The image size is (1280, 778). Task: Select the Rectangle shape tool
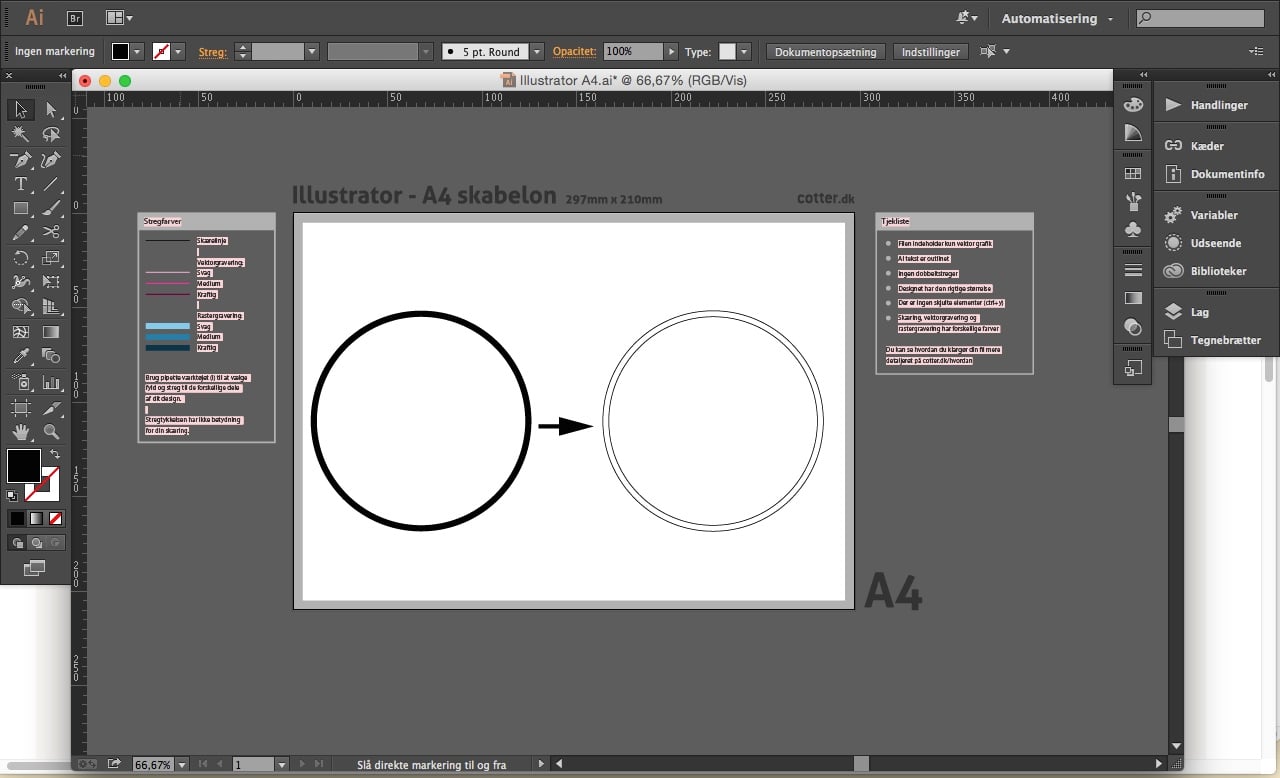(x=20, y=208)
